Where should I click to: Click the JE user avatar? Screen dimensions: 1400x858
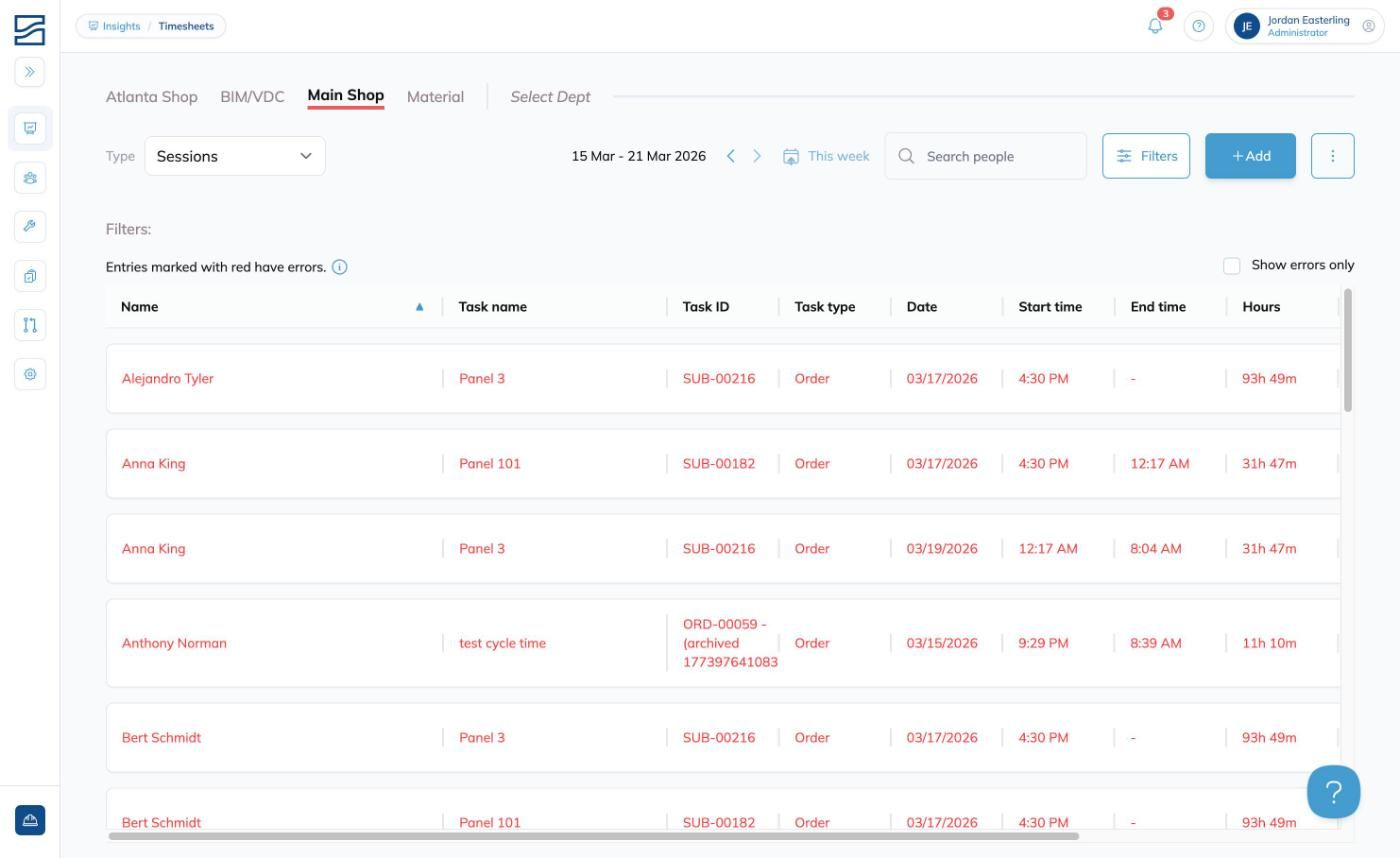coord(1247,26)
